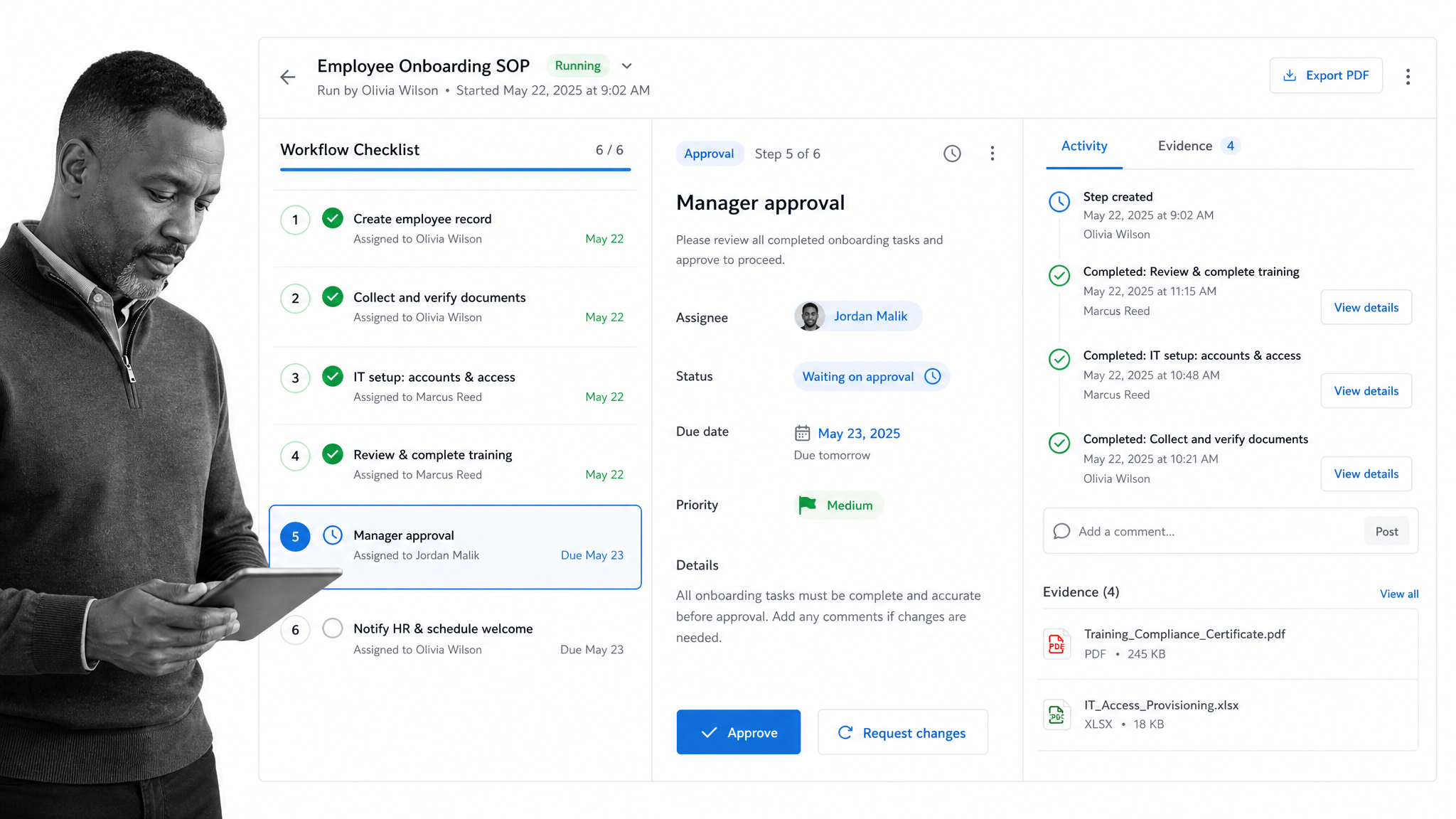Screen dimensions: 1456x819
Task: Click the Step 5 of 6 label
Action: point(787,154)
